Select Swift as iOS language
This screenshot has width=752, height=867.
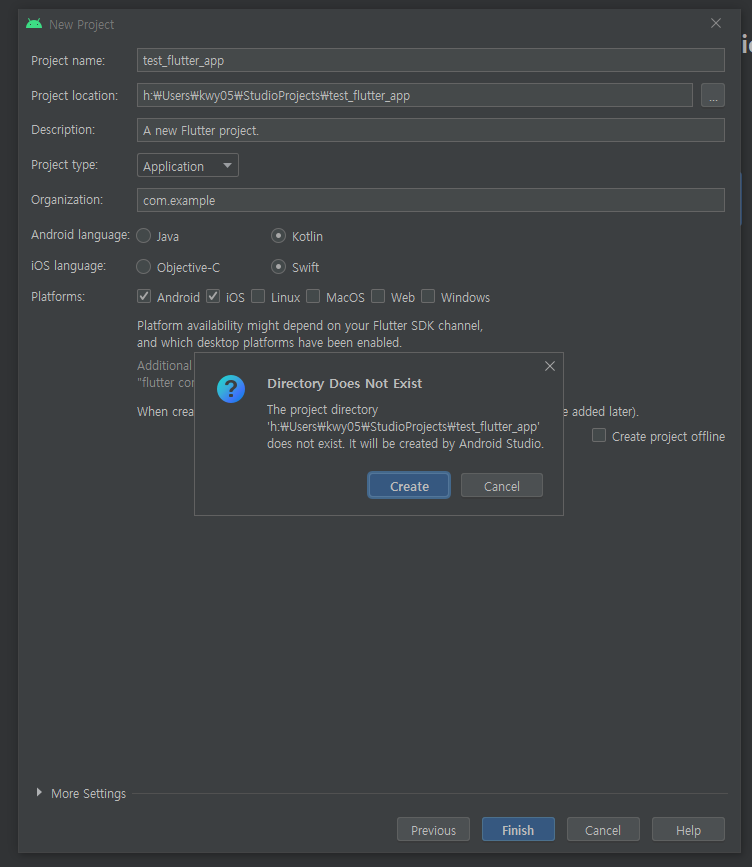coord(278,267)
